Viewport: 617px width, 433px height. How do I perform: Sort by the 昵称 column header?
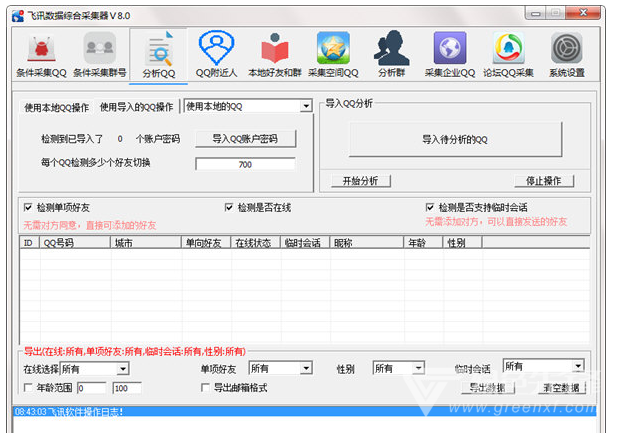coord(367,243)
